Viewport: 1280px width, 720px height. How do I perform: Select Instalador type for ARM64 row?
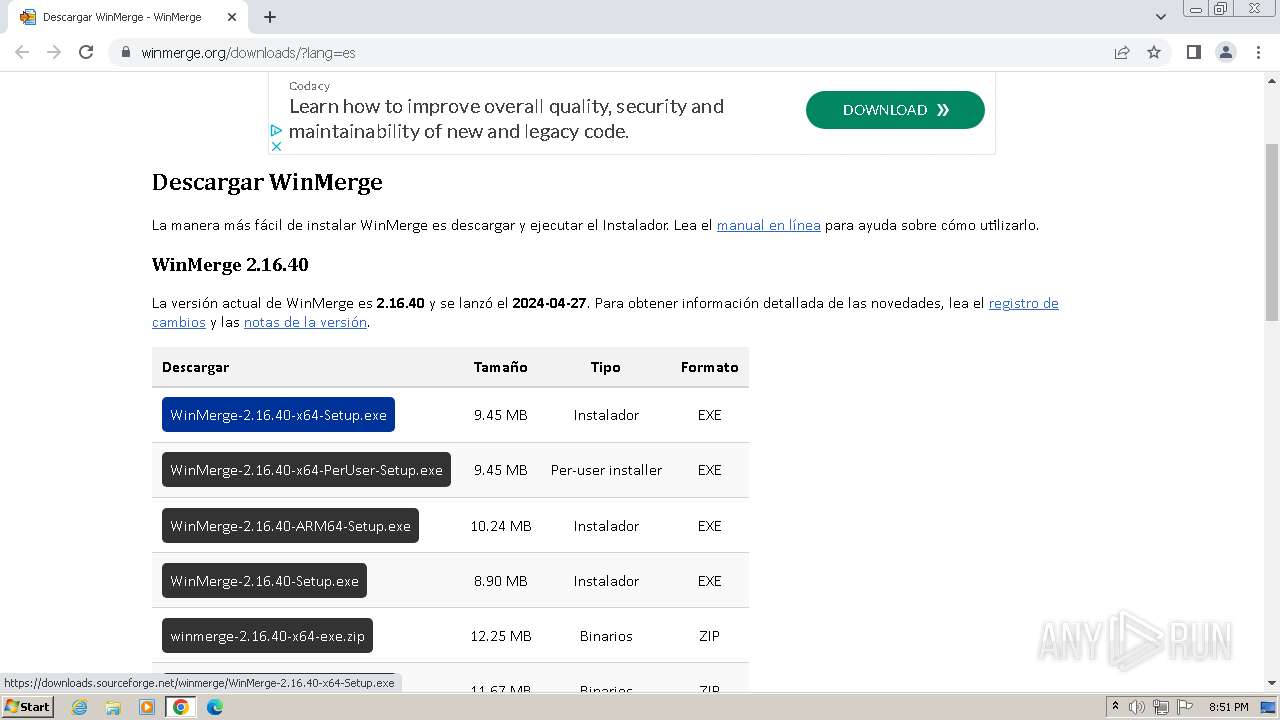click(606, 526)
